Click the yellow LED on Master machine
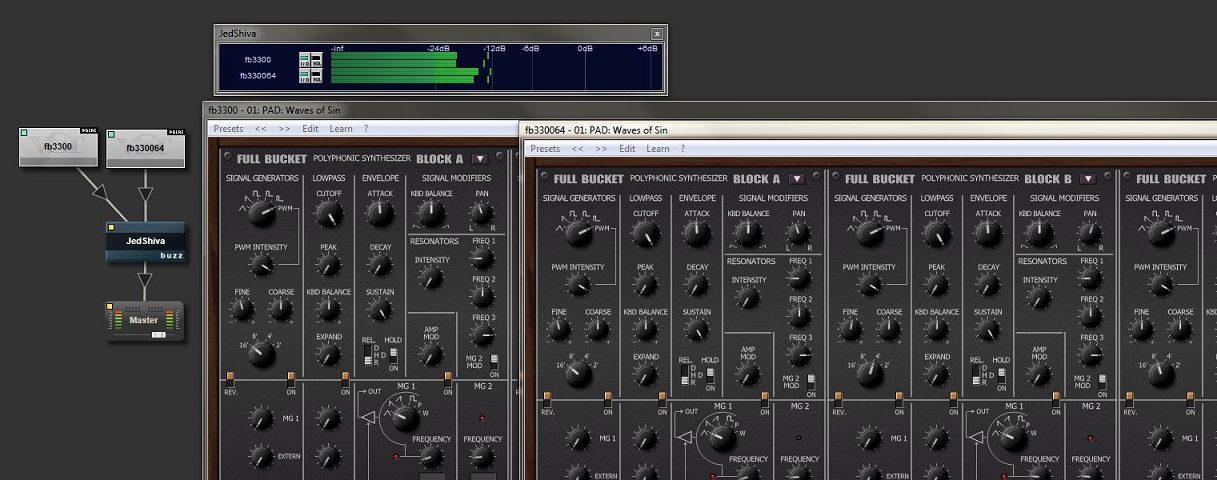1217x480 pixels. coord(112,306)
